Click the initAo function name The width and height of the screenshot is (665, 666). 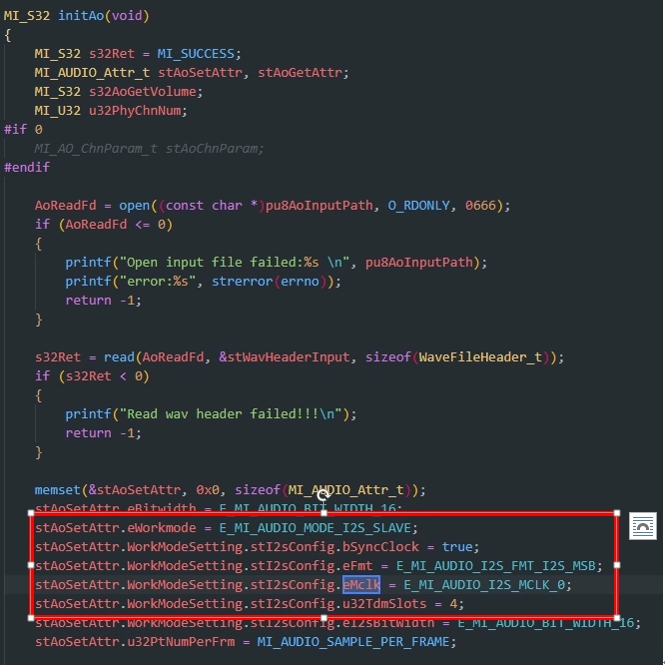tap(81, 16)
